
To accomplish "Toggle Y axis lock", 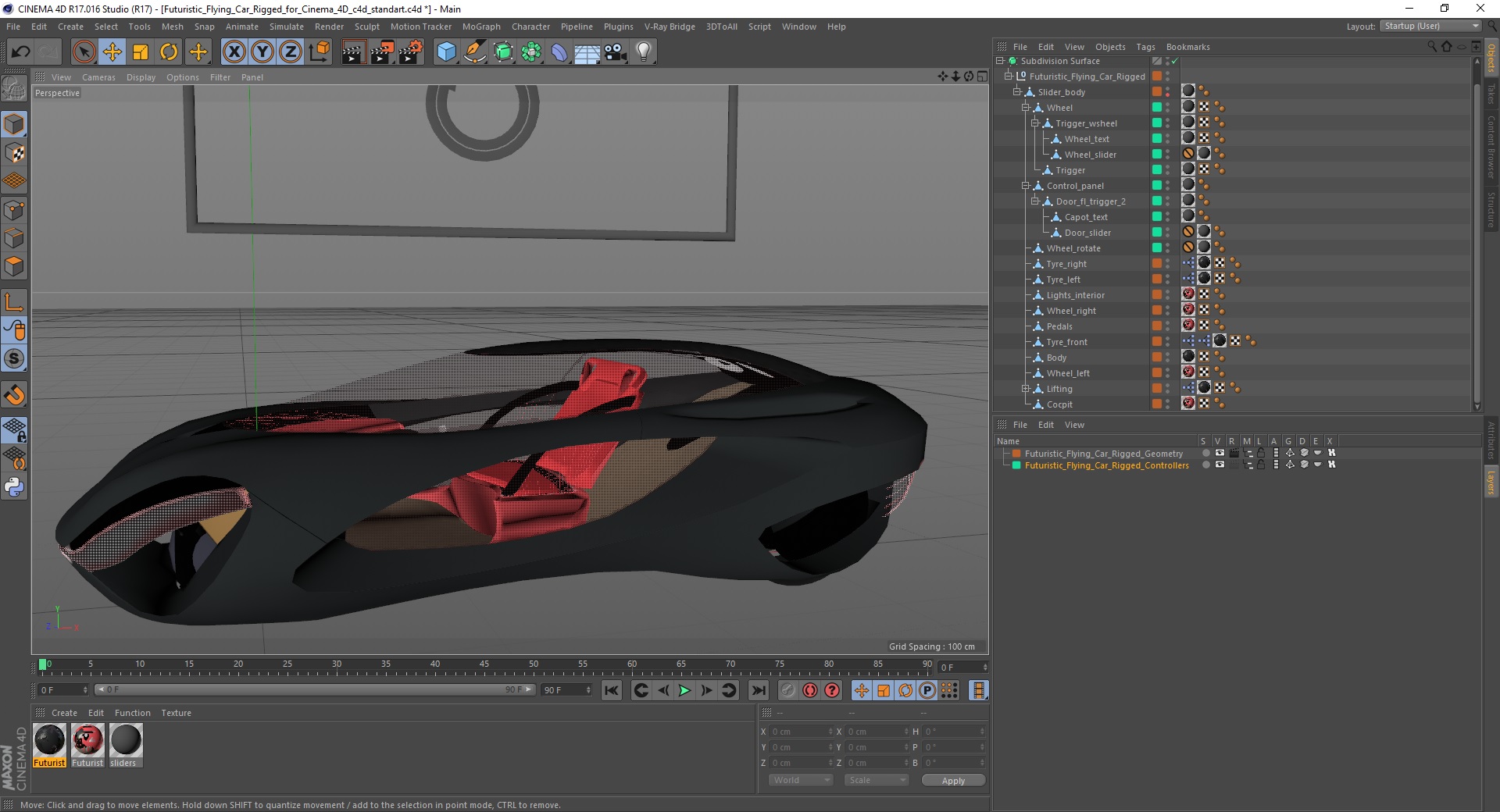I will 262,52.
